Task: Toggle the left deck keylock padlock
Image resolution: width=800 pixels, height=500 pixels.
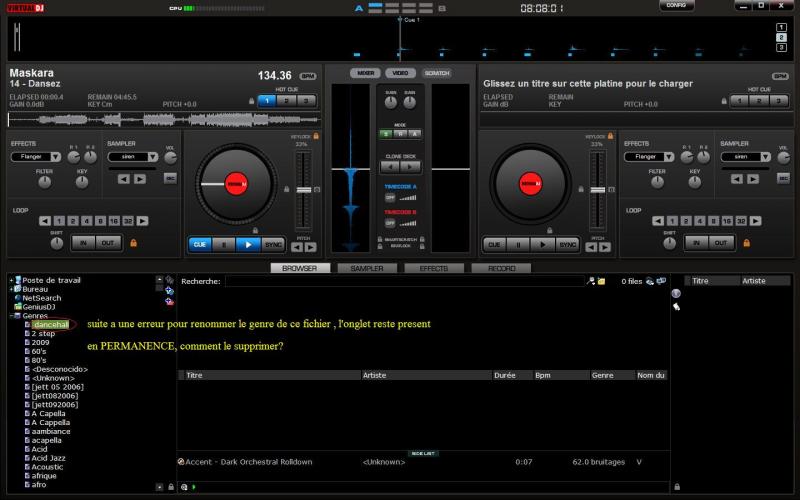Action: pos(316,136)
